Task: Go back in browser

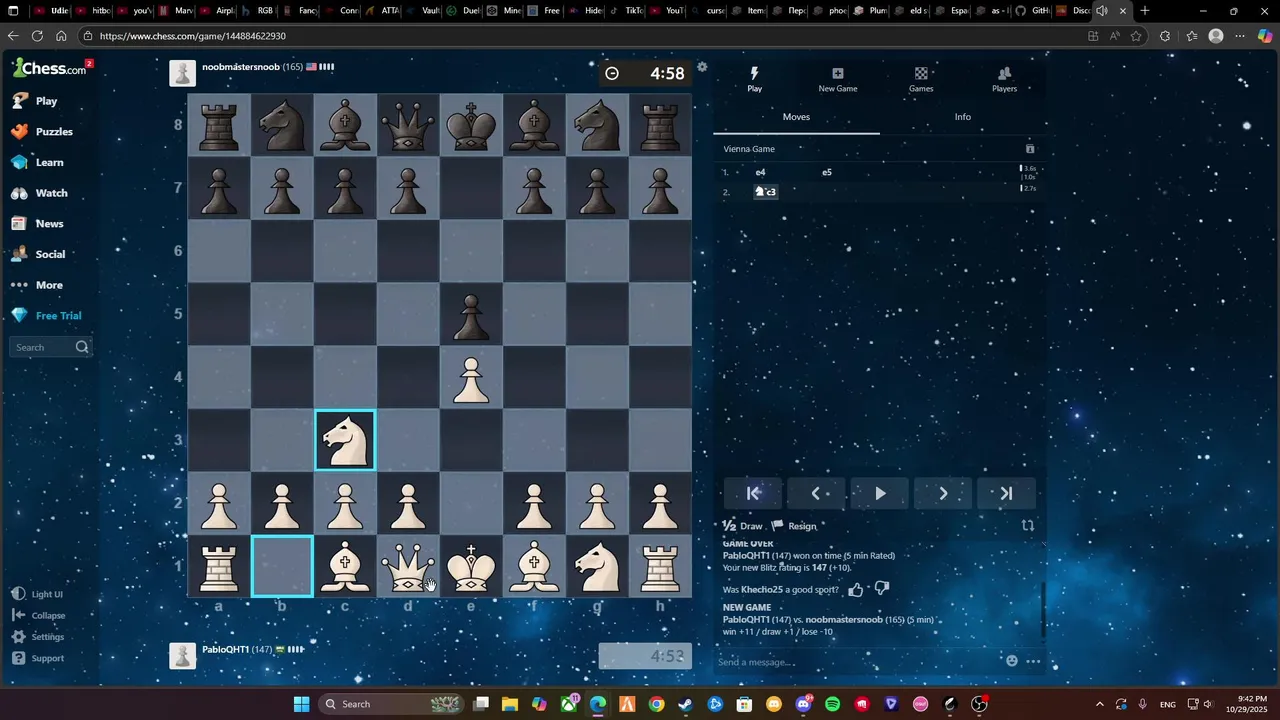Action: coord(13,35)
